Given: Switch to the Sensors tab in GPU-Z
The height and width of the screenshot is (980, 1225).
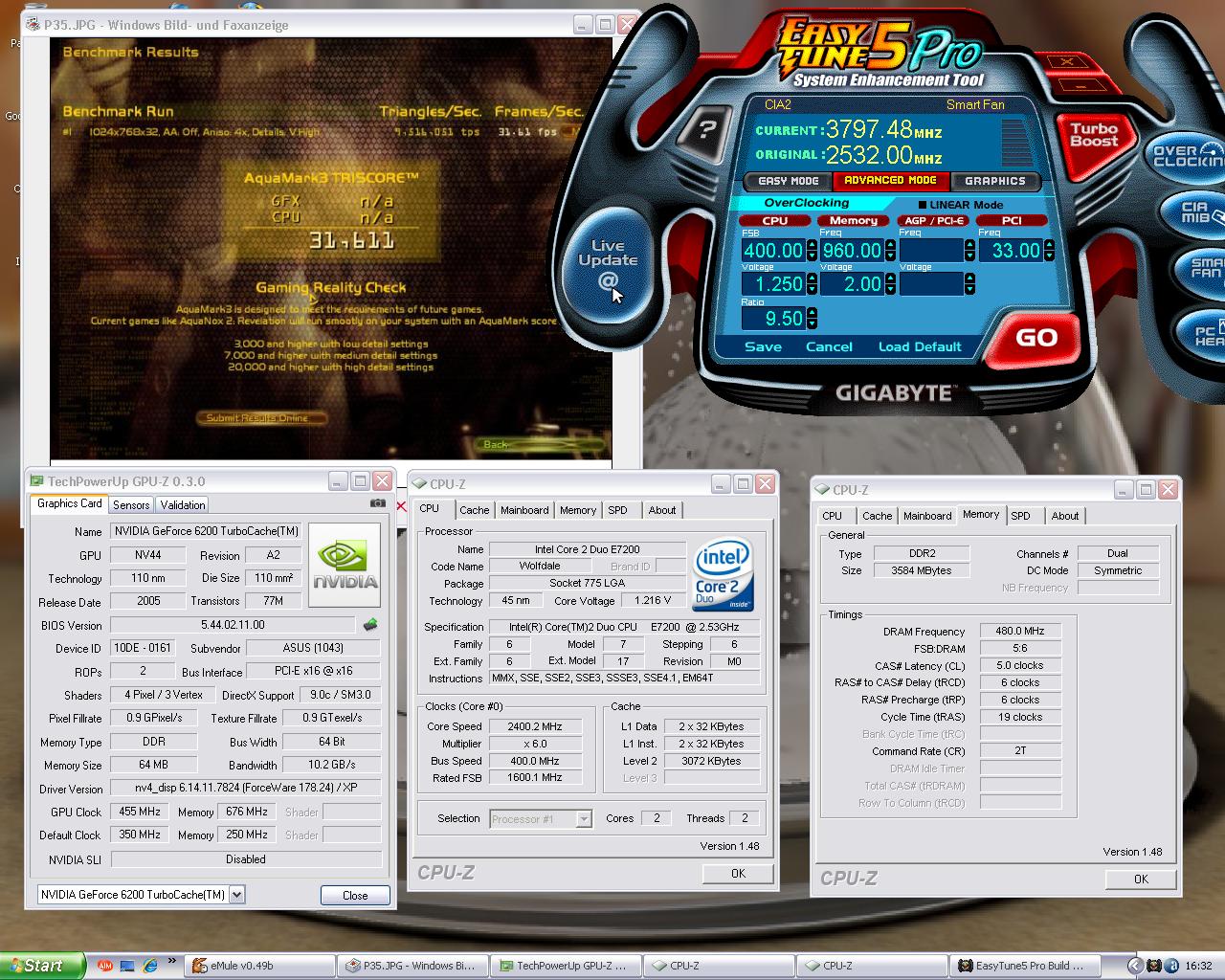Looking at the screenshot, I should [x=131, y=505].
